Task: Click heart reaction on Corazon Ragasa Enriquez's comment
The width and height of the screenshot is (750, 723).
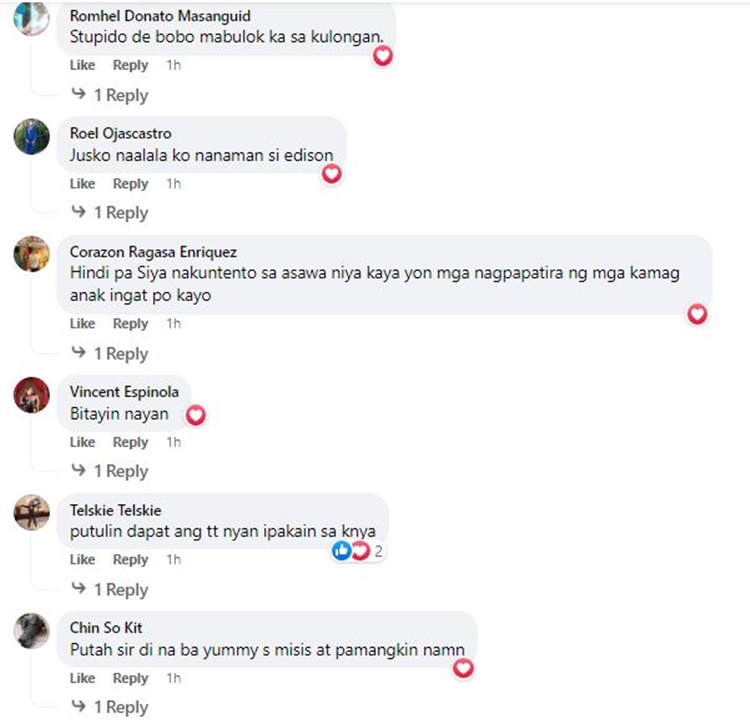Action: point(697,314)
